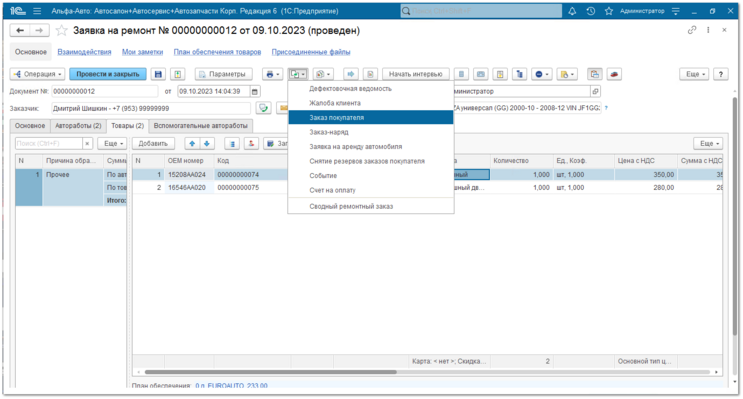This screenshot has height=399, width=743.
Task: Open План обеспечения товаров link
Action: 217,52
